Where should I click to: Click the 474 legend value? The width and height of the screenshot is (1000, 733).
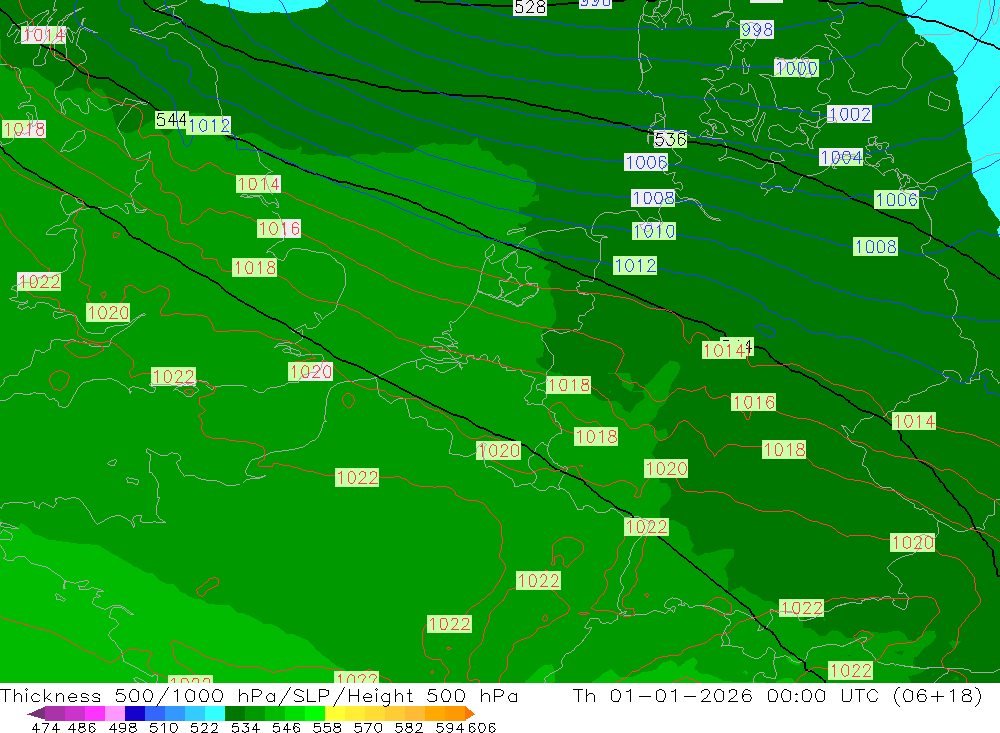tap(45, 727)
